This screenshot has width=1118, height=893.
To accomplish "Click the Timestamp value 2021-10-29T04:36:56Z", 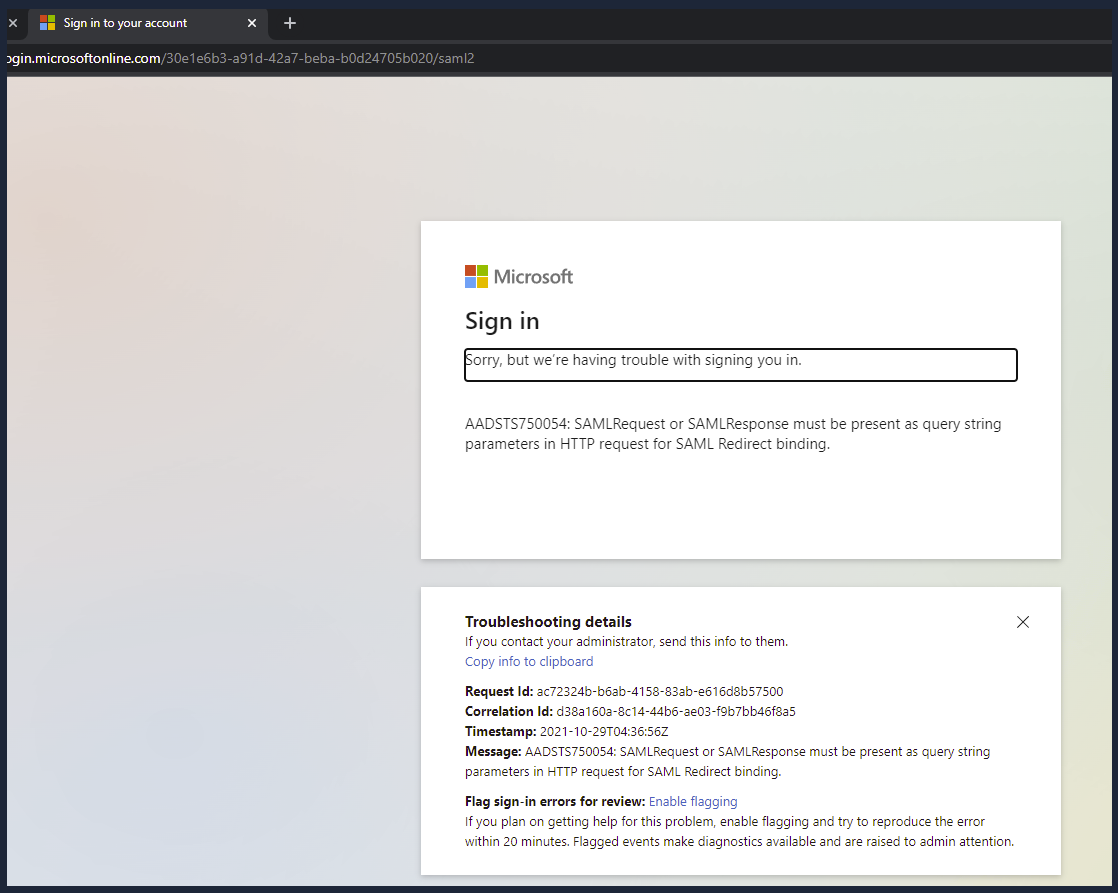I will tap(604, 731).
